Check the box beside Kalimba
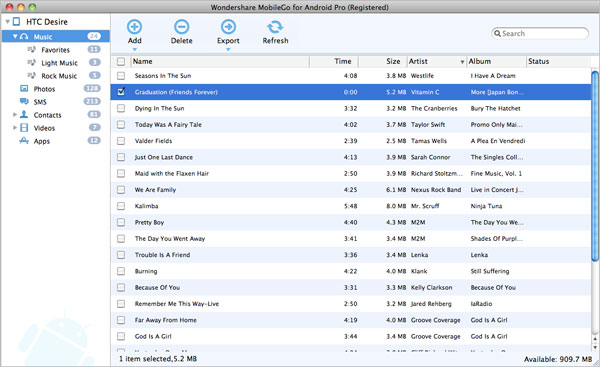 (x=121, y=206)
